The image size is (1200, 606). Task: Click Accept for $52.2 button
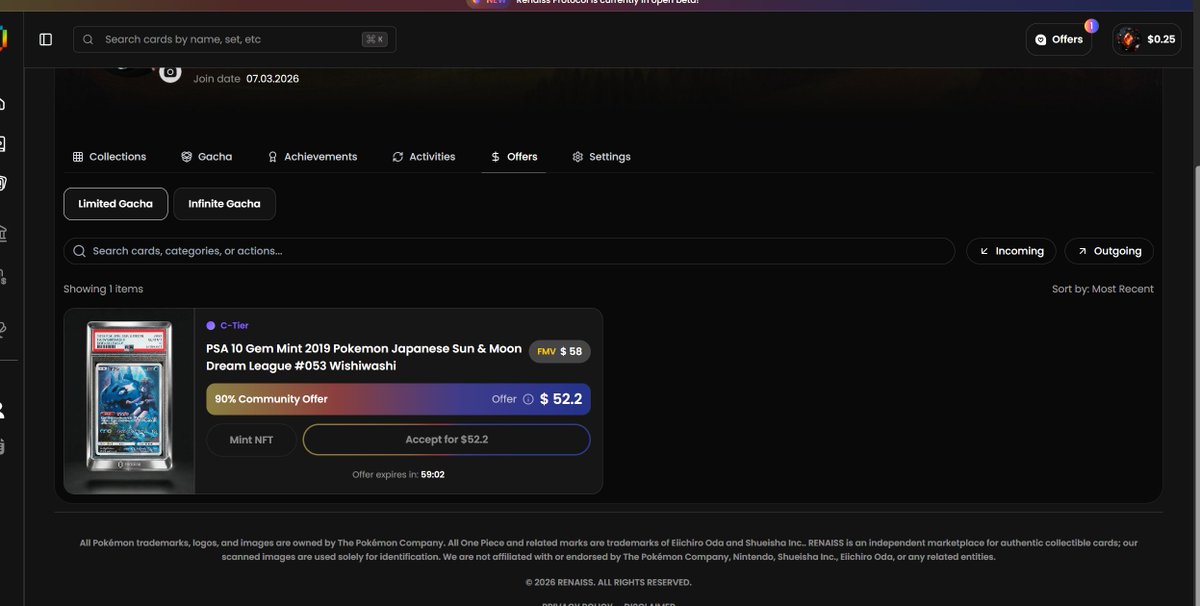446,440
